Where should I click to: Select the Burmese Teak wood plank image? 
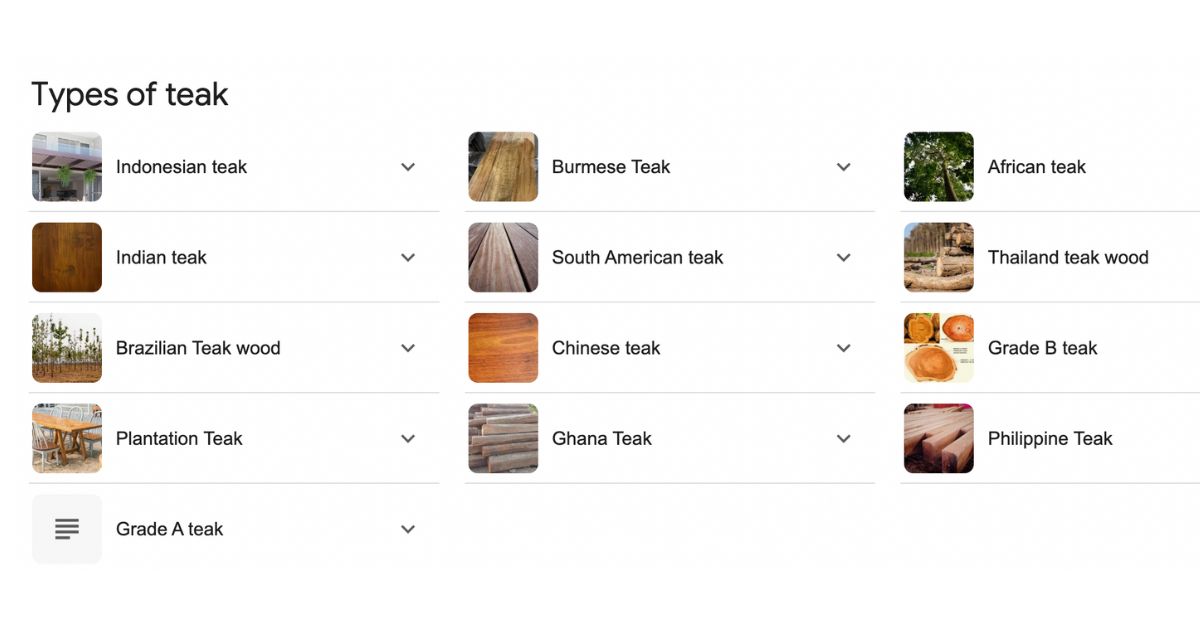point(503,166)
